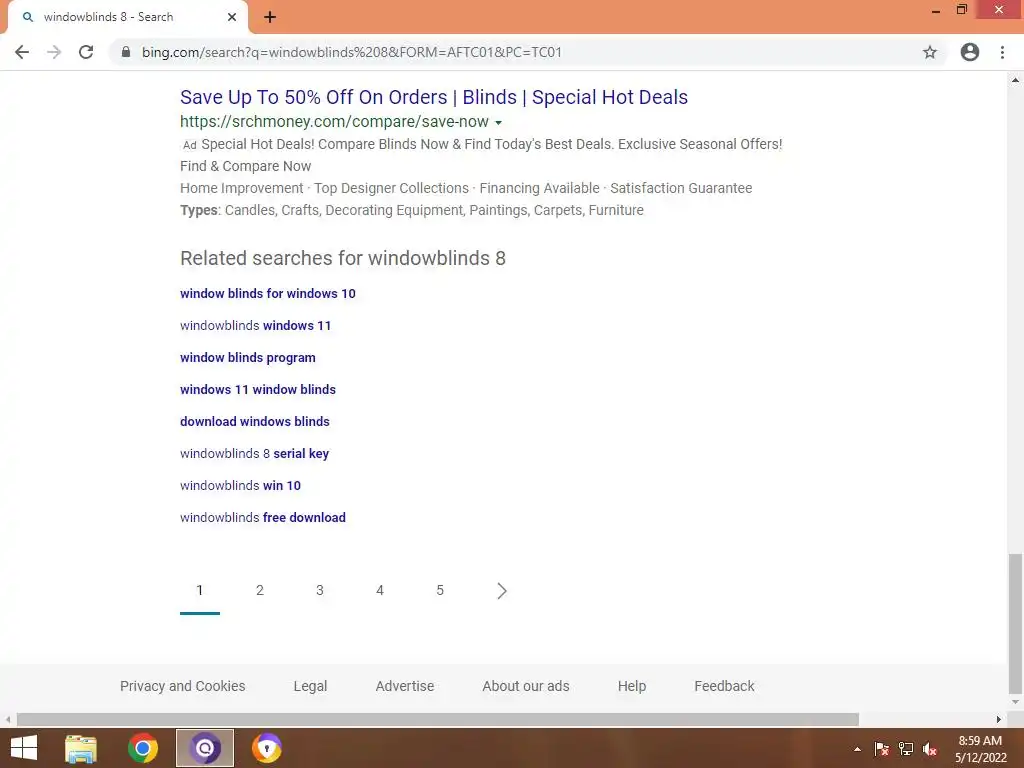Click the srchmoney.com/compare/save-now URL
This screenshot has height=768, width=1024.
334,121
